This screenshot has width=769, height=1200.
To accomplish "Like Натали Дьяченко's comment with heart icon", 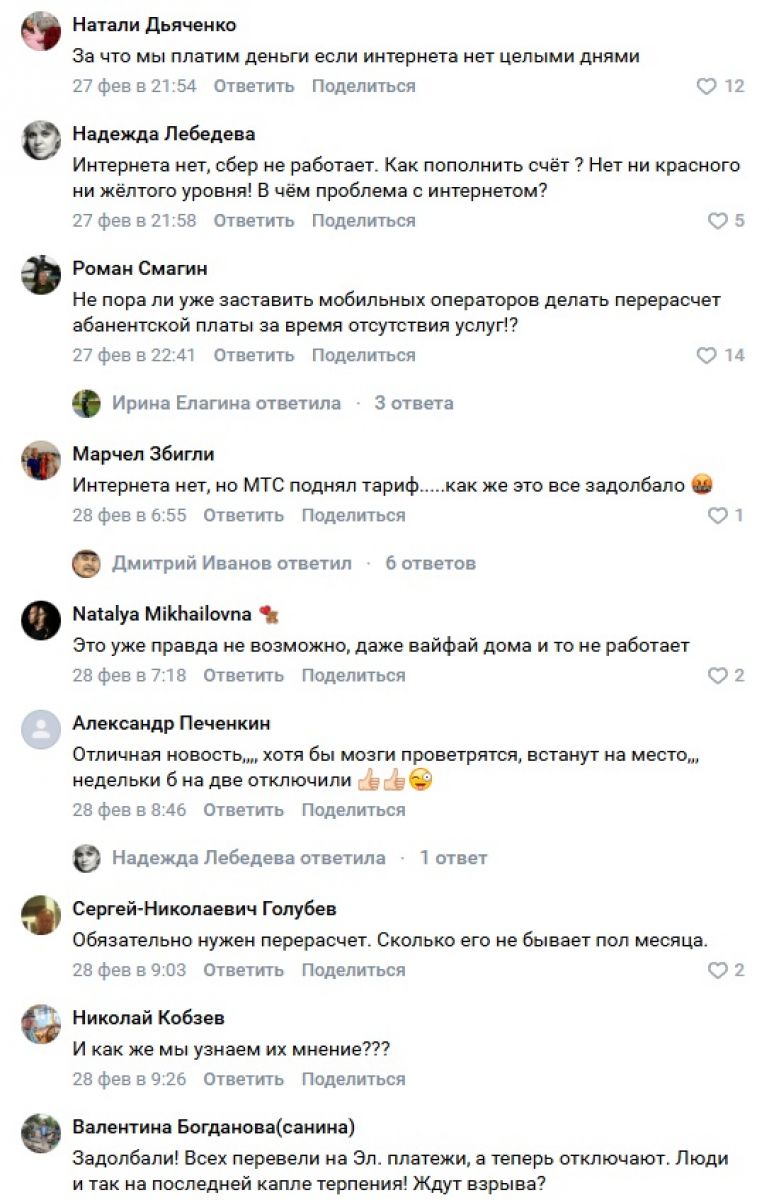I will click(x=707, y=86).
